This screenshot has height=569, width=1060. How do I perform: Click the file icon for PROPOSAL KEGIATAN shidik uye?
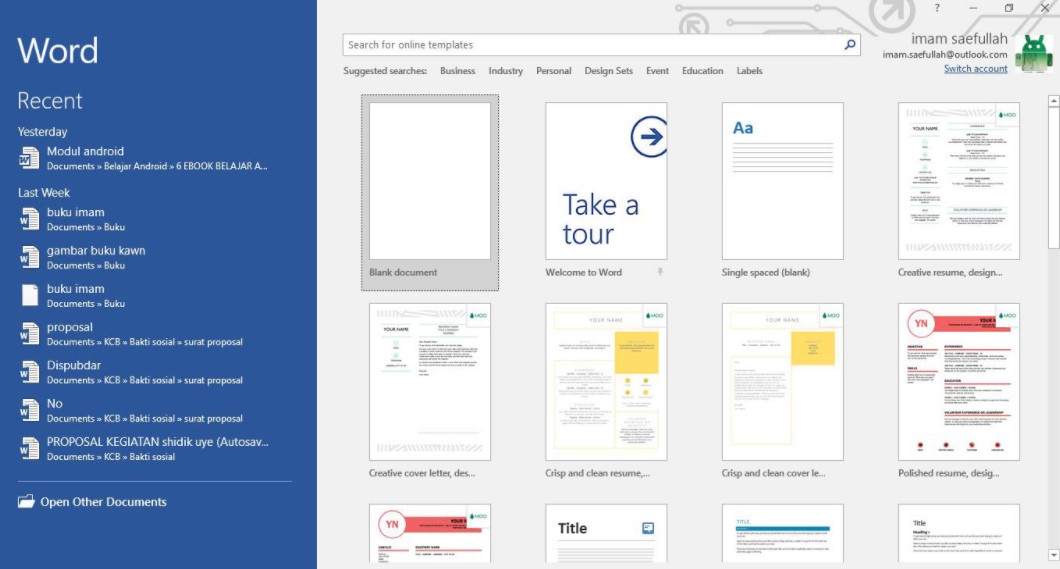click(x=29, y=449)
